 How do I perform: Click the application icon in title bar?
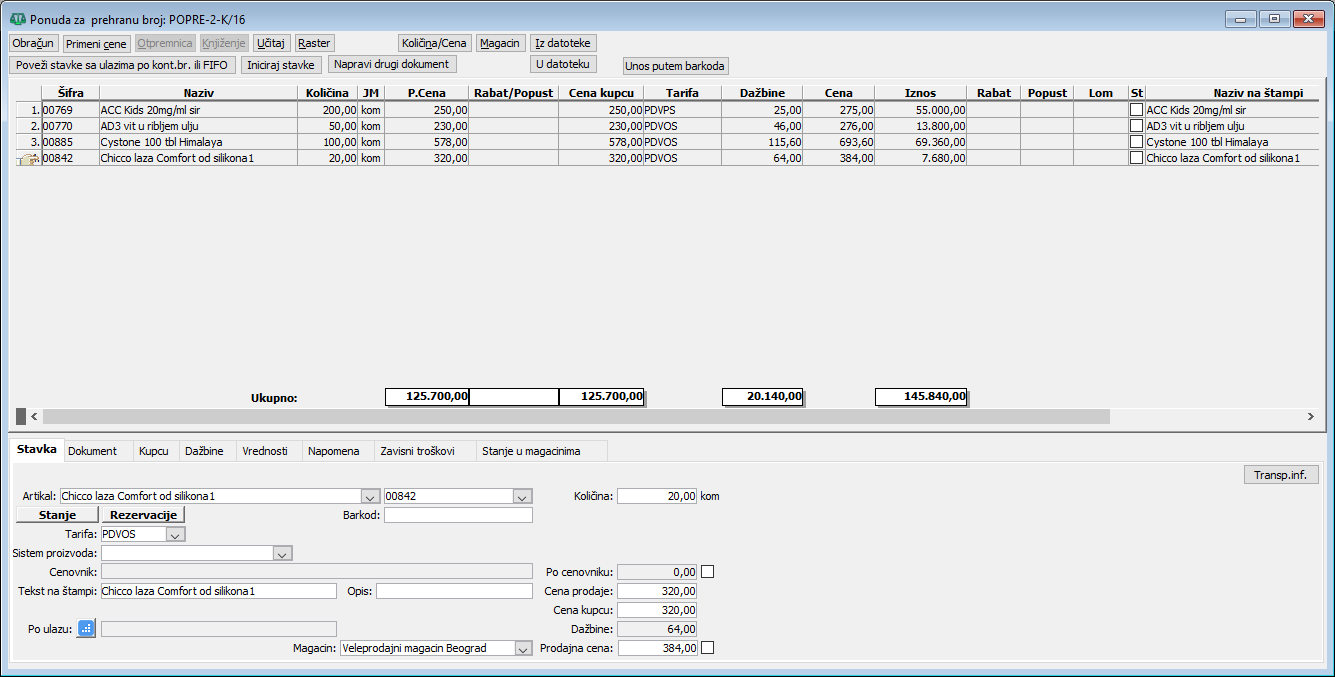click(17, 19)
